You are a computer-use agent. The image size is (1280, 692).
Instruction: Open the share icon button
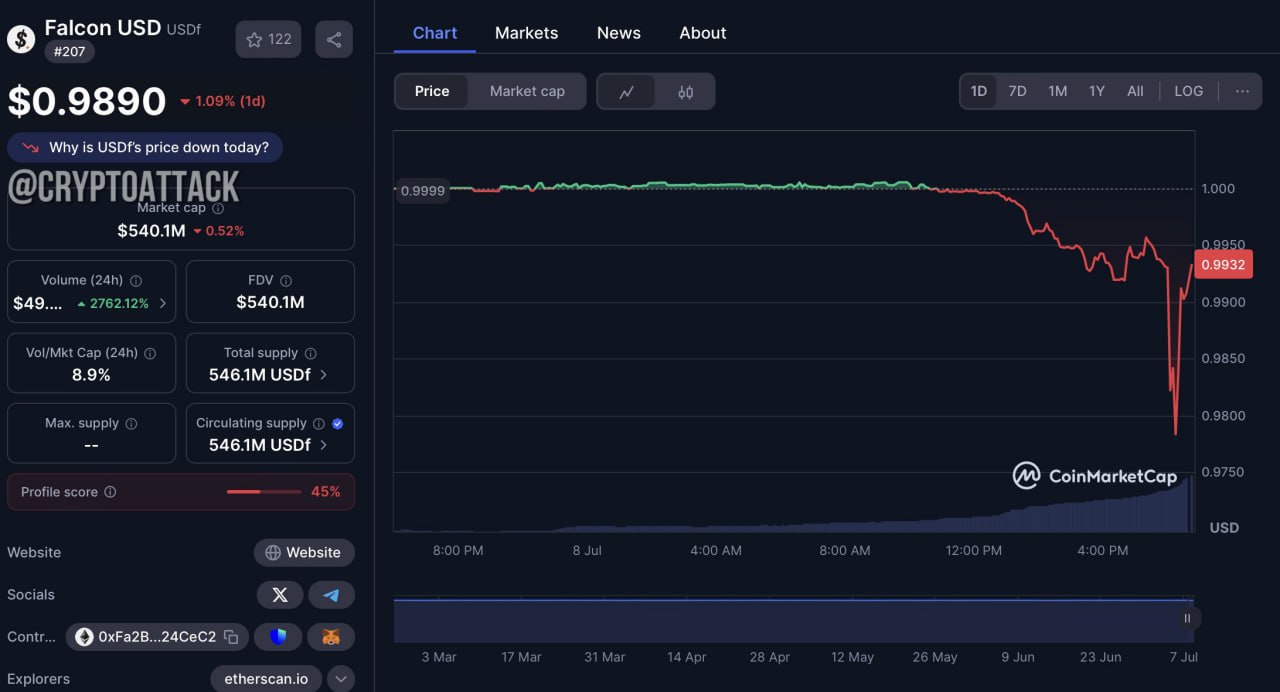(334, 39)
